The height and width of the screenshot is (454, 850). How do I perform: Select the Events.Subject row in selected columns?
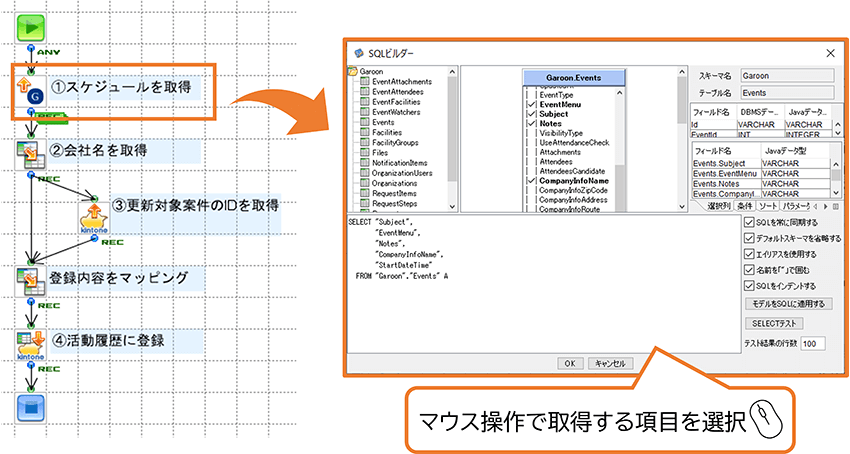[x=761, y=163]
